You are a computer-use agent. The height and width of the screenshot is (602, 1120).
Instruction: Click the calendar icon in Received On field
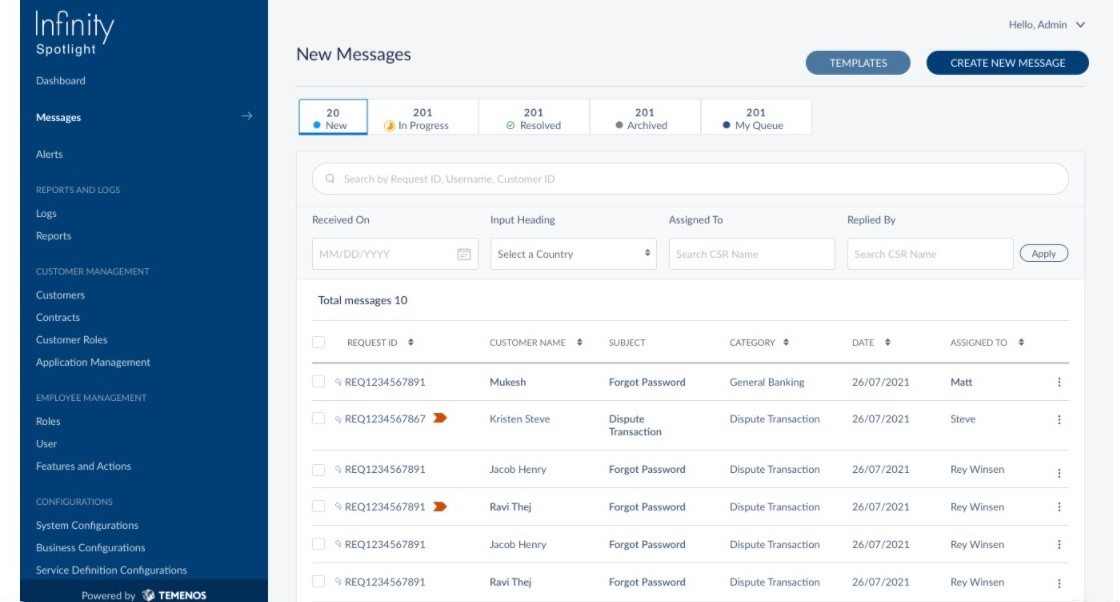[464, 254]
